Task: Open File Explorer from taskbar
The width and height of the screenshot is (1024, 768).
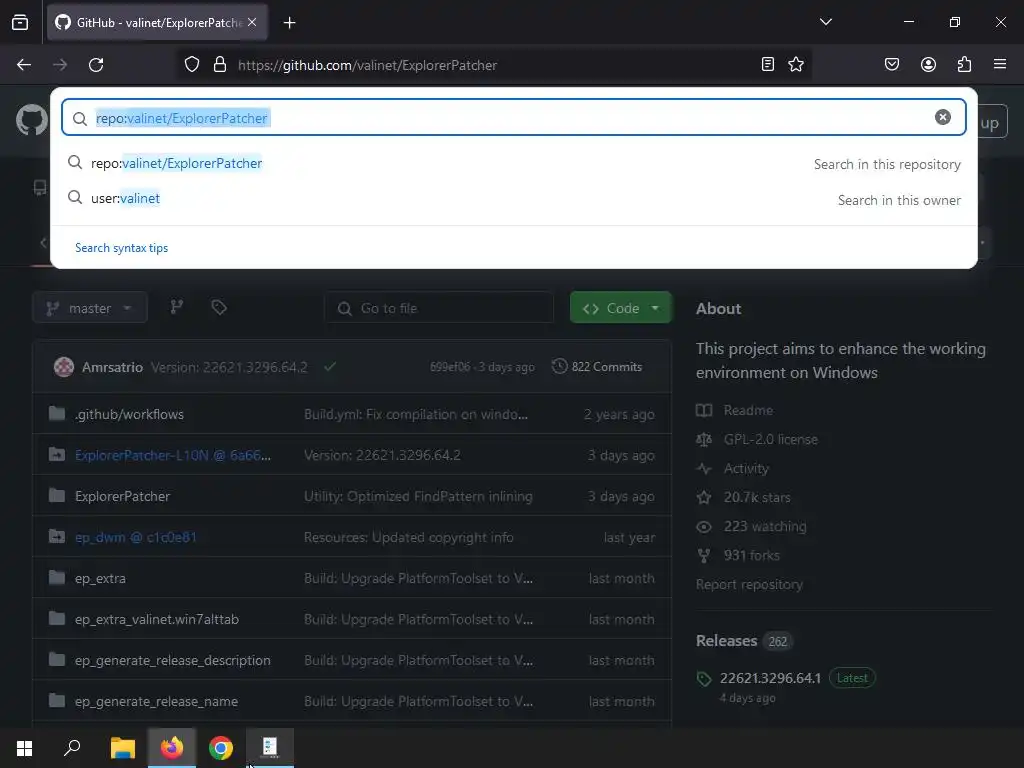Action: [123, 748]
